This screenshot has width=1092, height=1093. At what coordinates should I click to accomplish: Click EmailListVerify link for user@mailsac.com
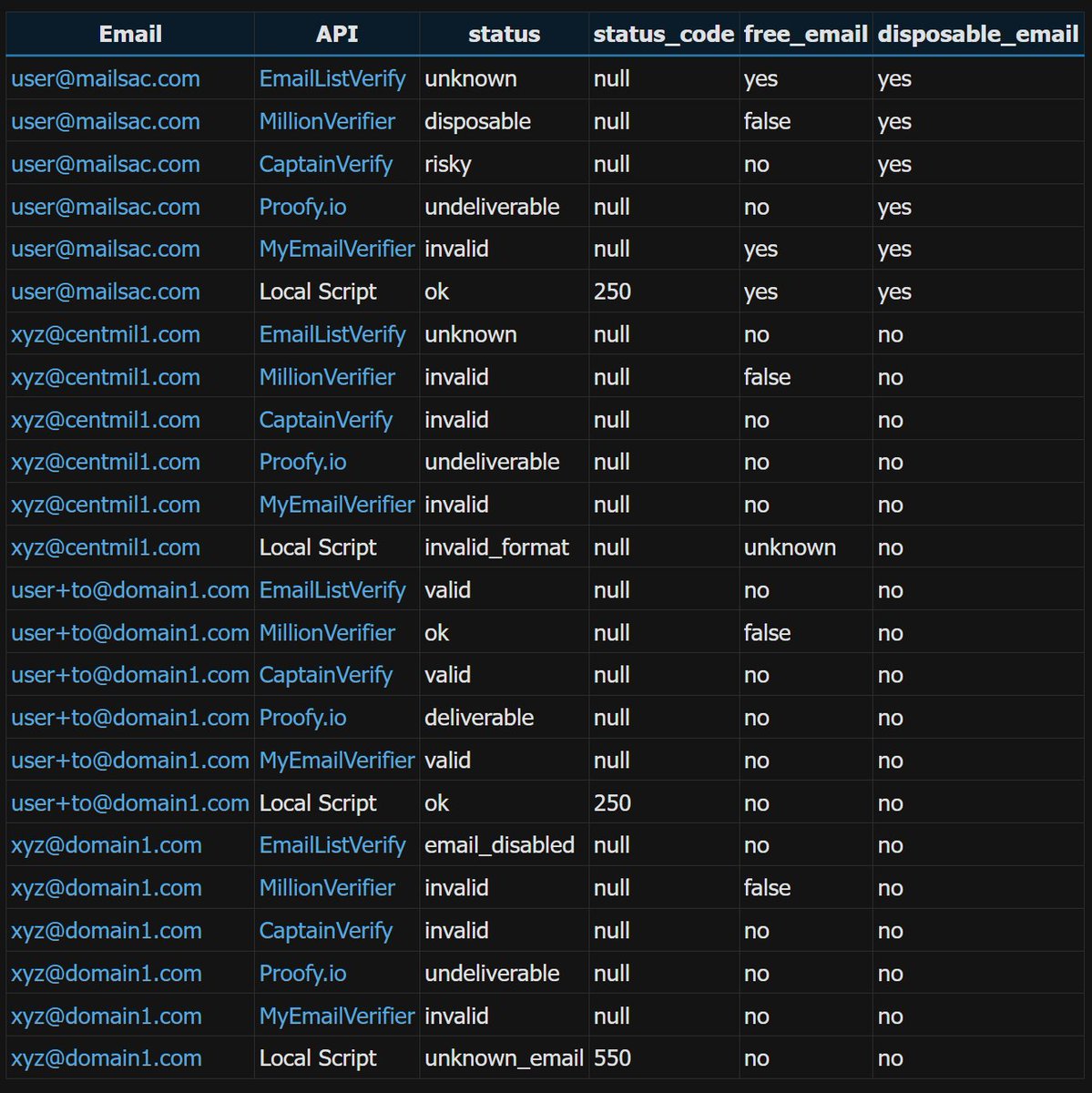[332, 79]
